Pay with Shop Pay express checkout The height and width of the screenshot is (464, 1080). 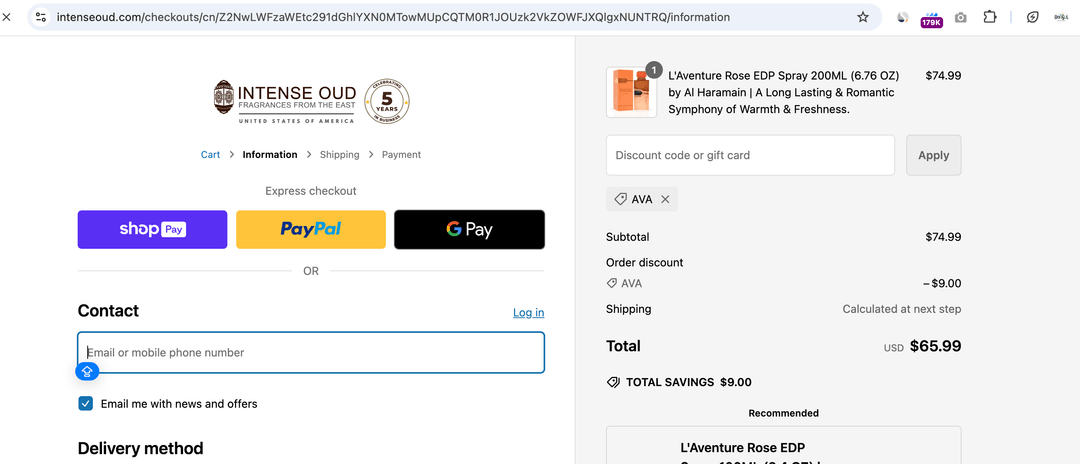(x=152, y=229)
